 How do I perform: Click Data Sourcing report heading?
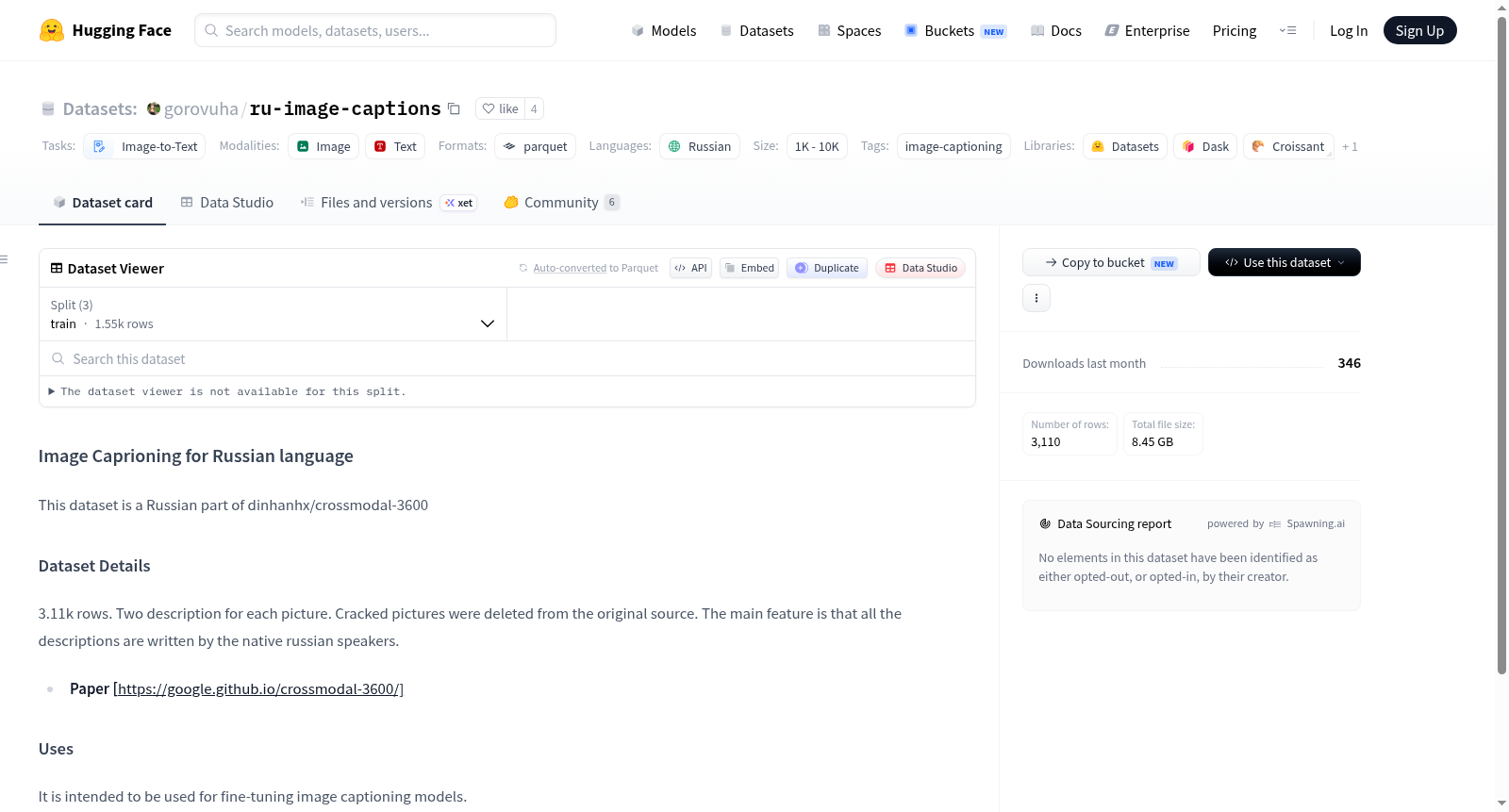(x=1114, y=523)
